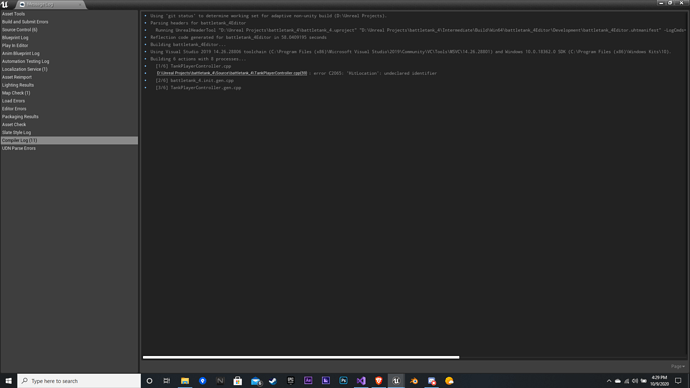Open the Slate Style Log
Screen dimensions: 690x388
point(69,133)
